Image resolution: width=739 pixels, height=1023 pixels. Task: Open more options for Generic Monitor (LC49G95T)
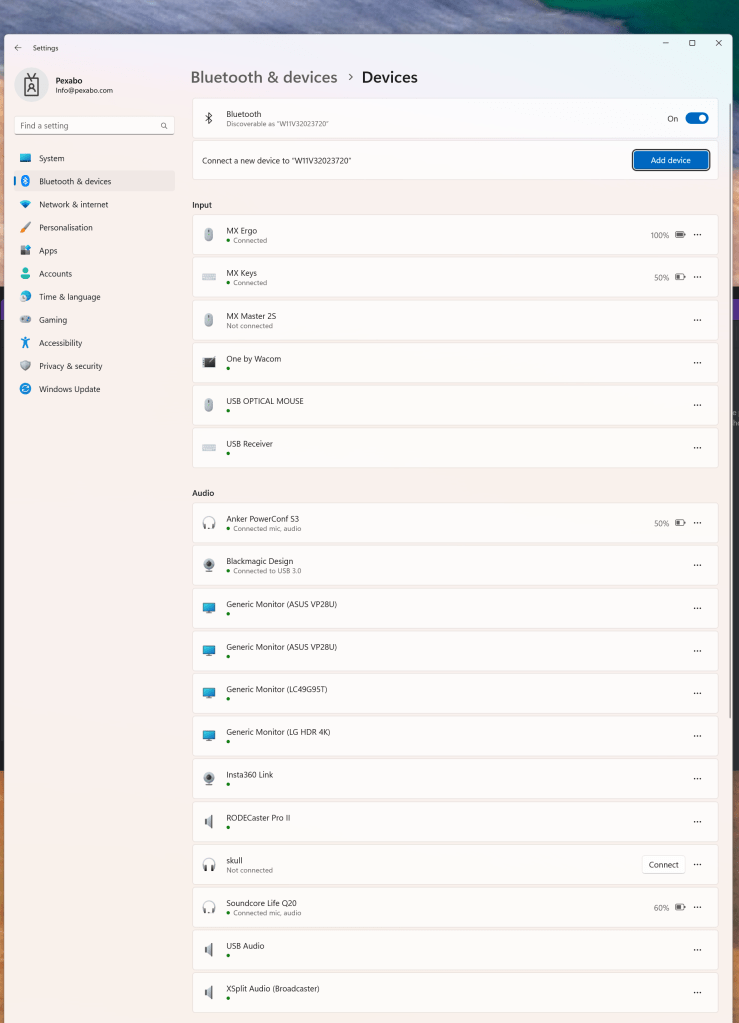coord(697,694)
